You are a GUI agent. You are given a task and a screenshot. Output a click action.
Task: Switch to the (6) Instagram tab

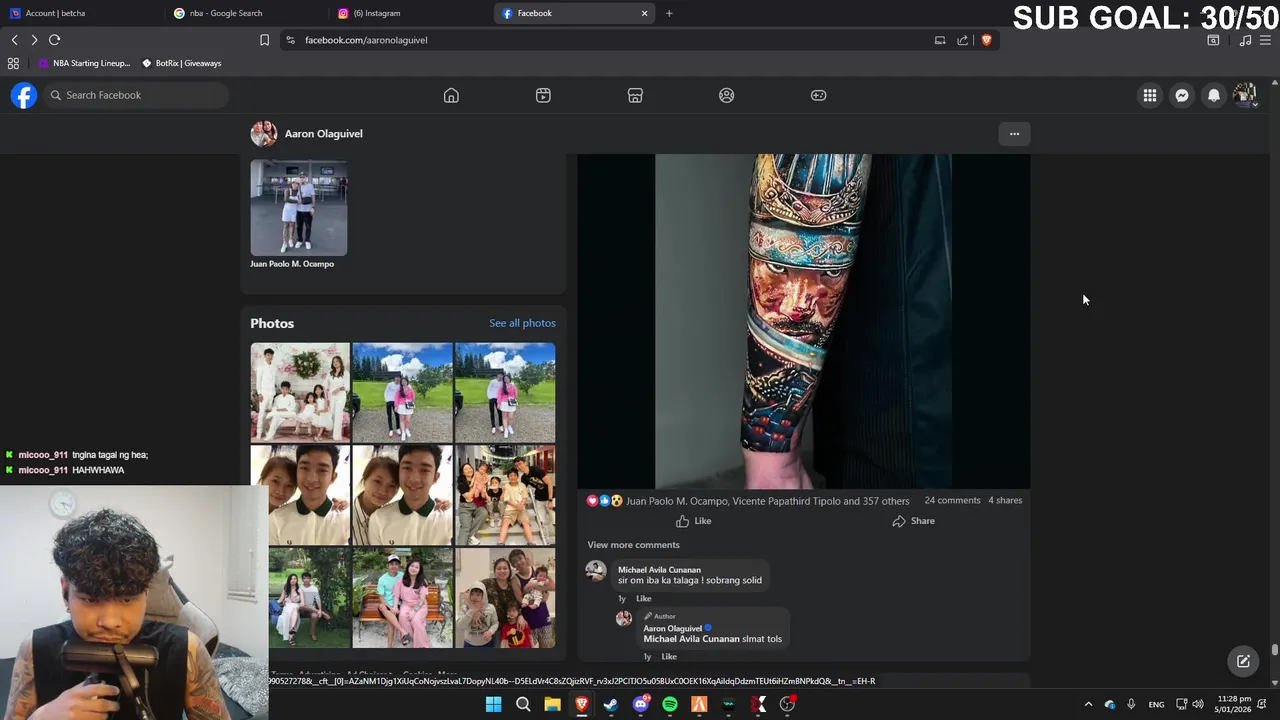[410, 13]
